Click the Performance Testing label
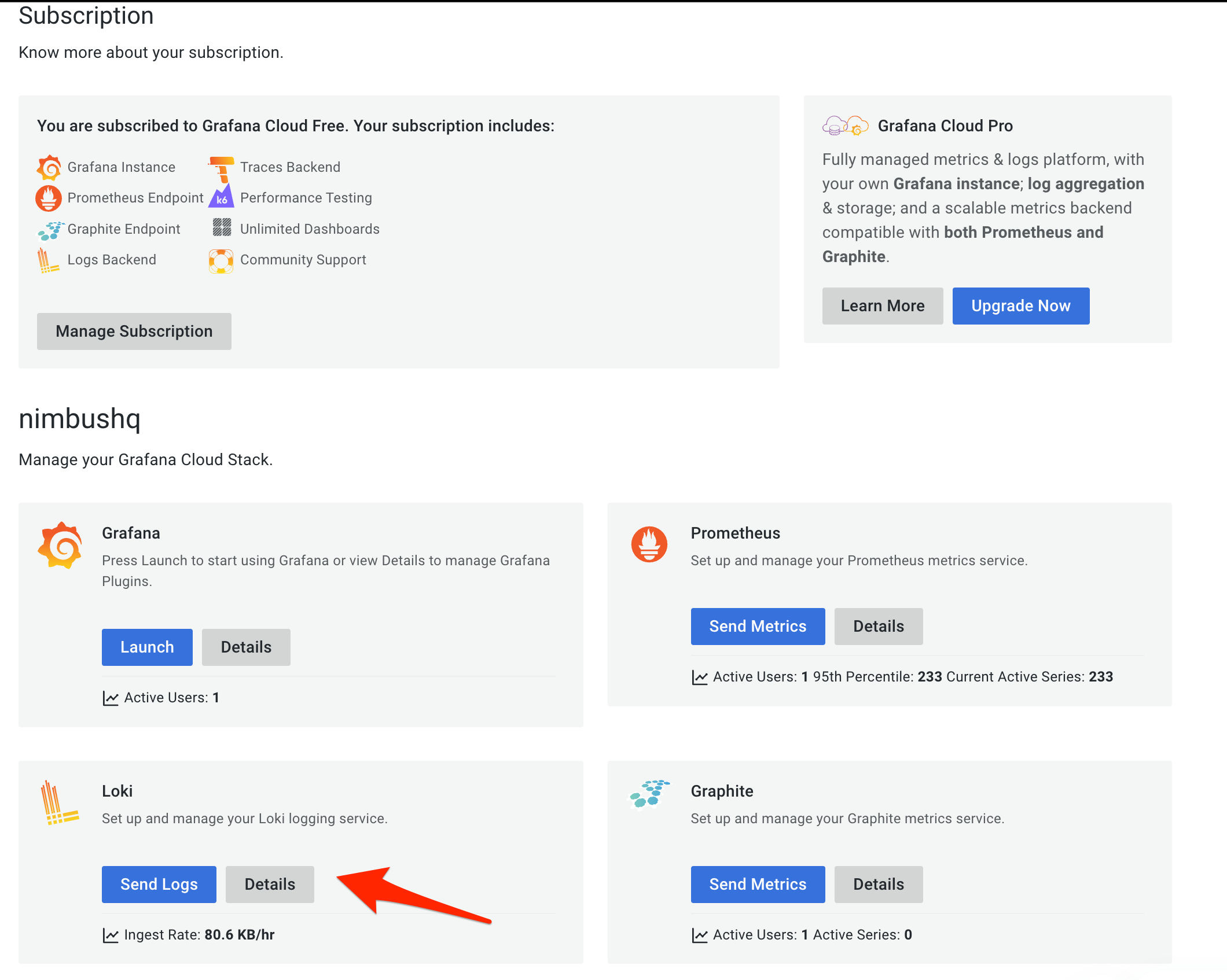 (x=306, y=198)
